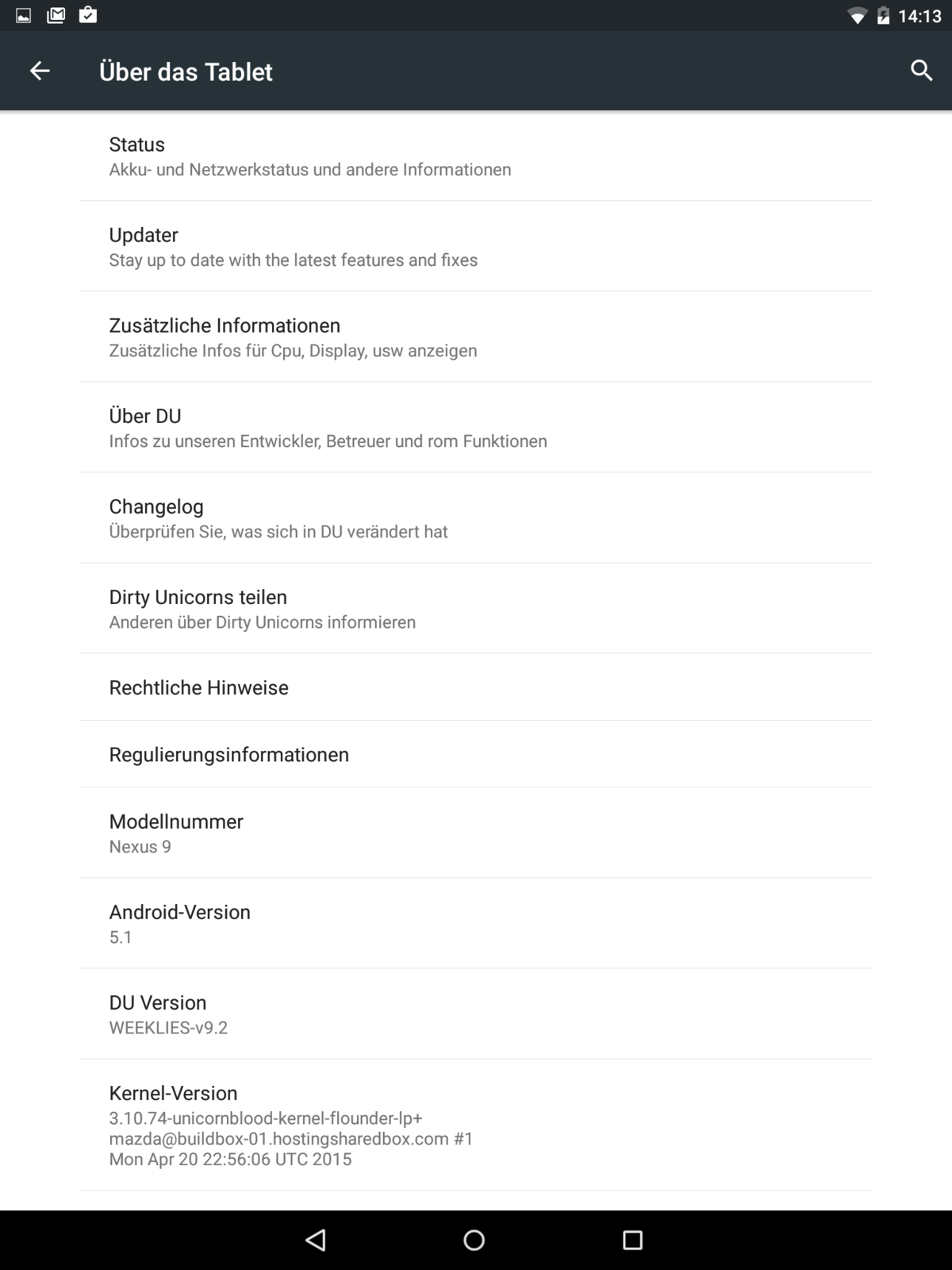Viewport: 952px width, 1270px height.
Task: Tap the Gmail notification icon
Action: tap(56, 15)
